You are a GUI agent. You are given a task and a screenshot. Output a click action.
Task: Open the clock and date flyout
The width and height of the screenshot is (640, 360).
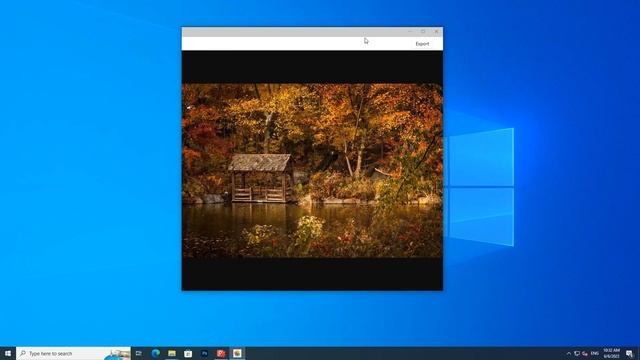611,353
